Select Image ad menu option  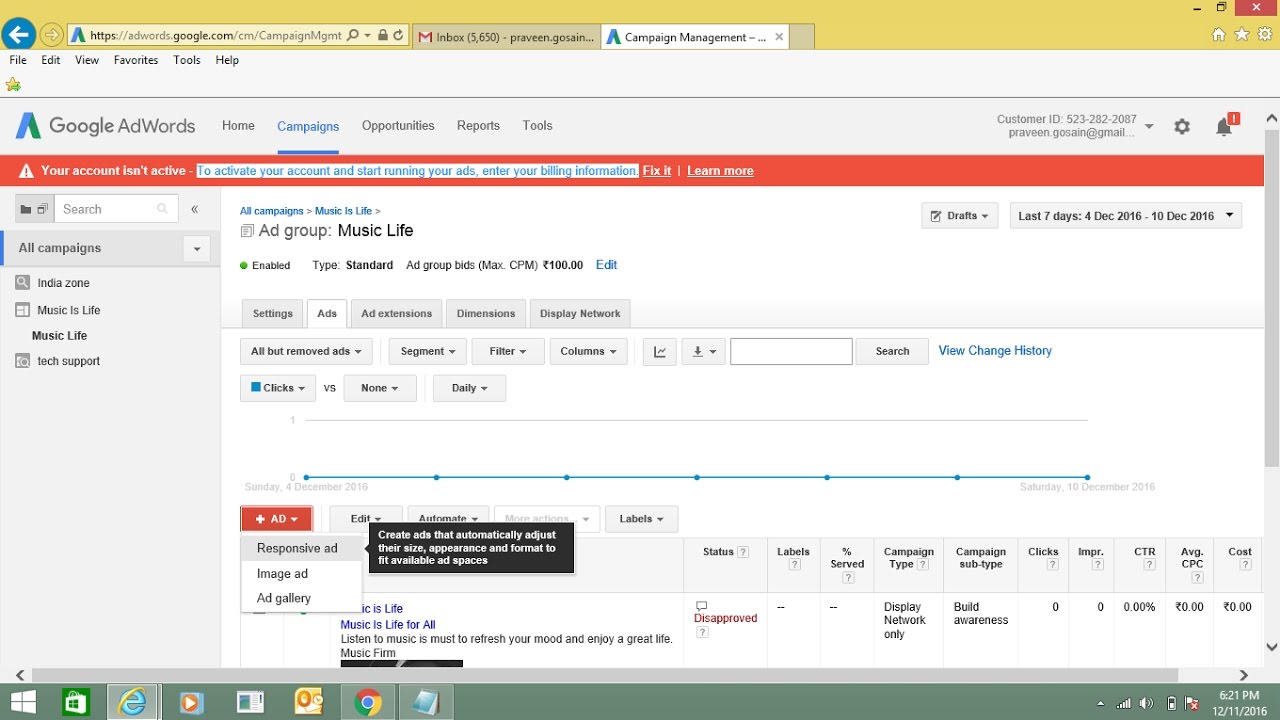tap(301, 574)
